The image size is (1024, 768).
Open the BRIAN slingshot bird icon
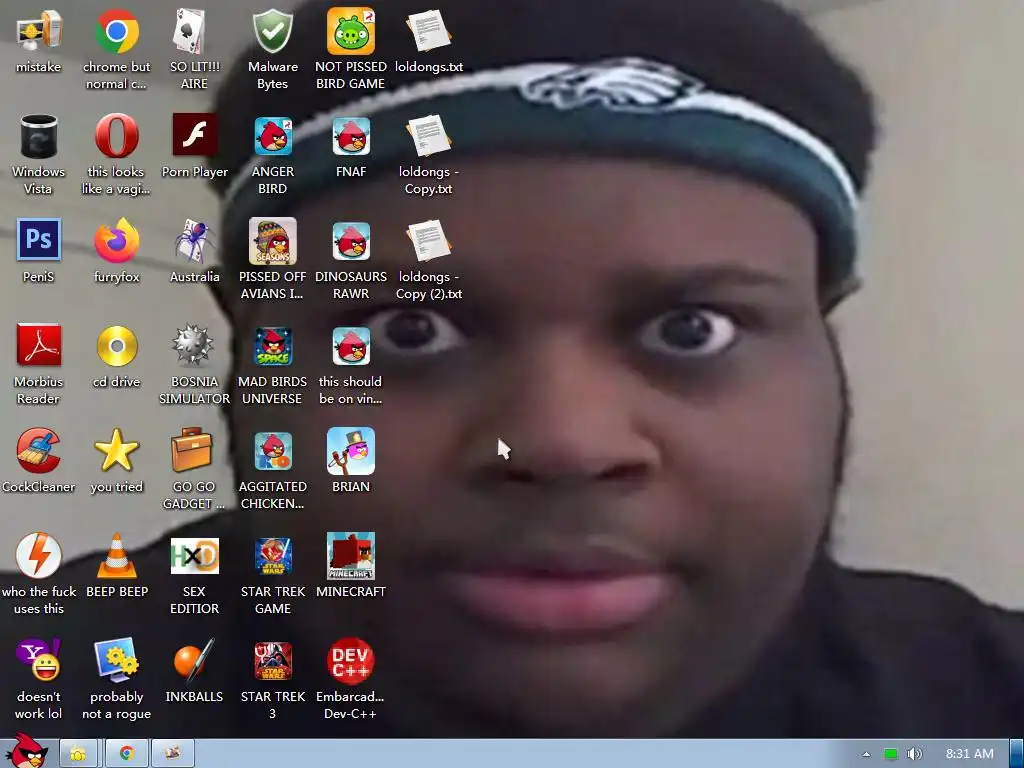tap(351, 451)
